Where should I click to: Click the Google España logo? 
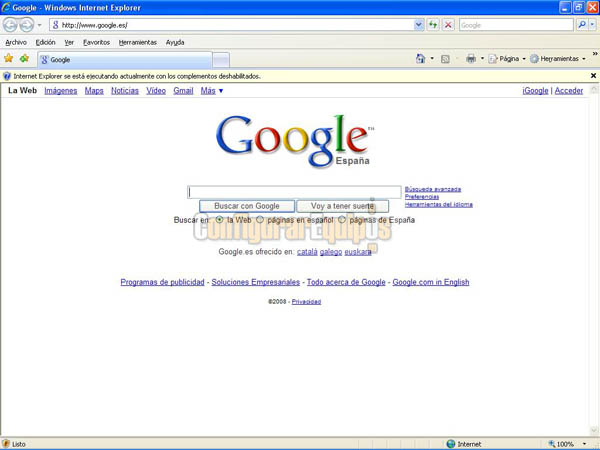[x=295, y=141]
